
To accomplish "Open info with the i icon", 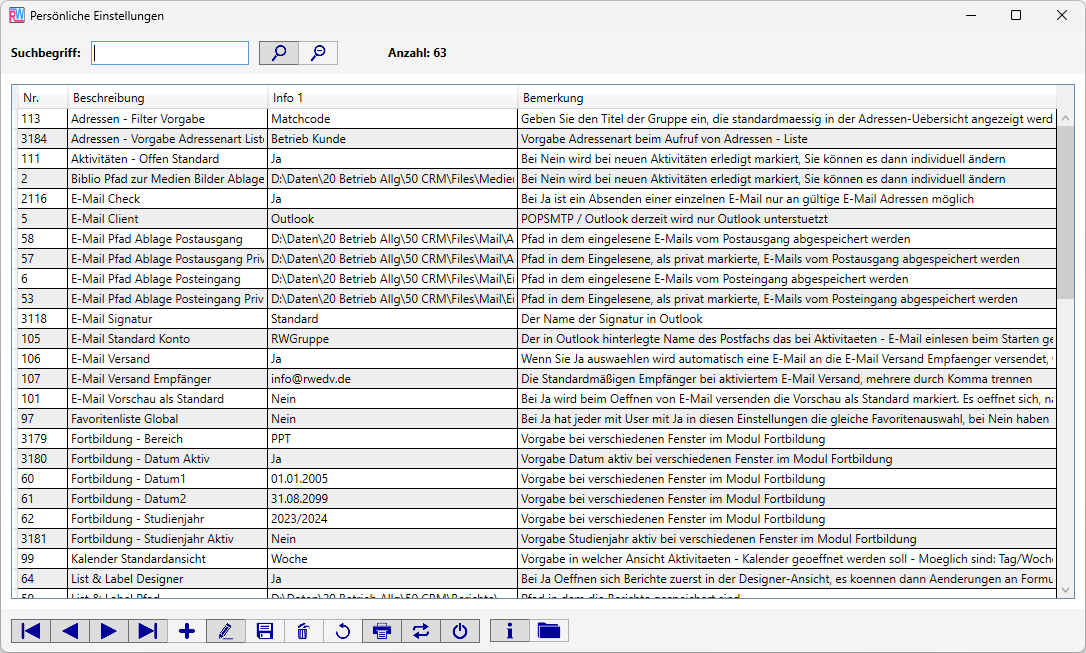I will pyautogui.click(x=510, y=631).
